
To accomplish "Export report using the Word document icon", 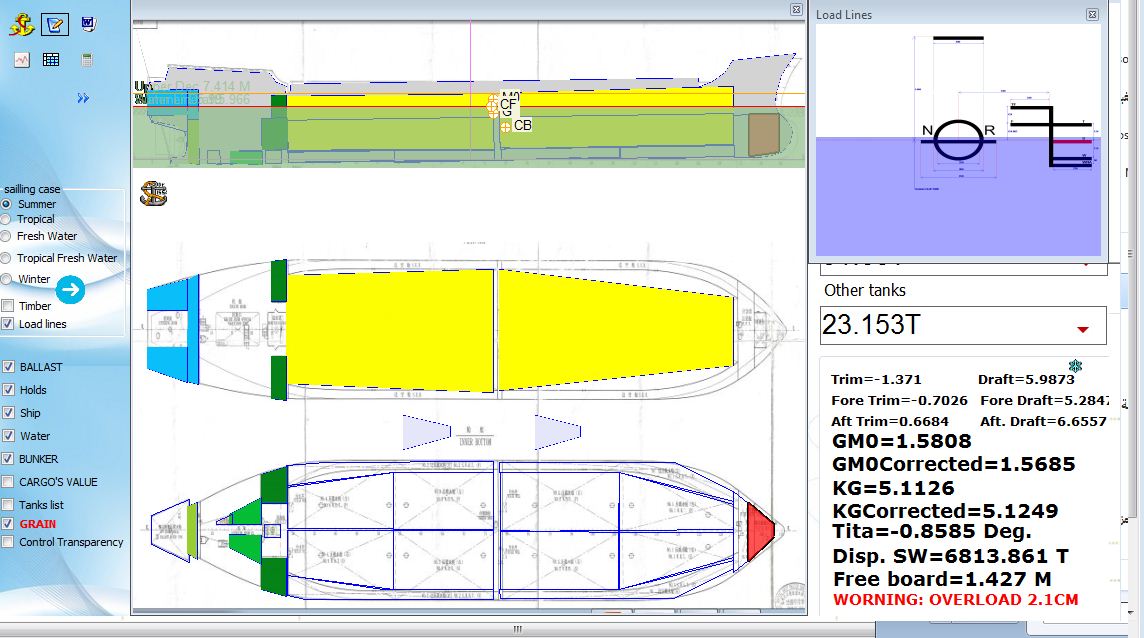I will tap(88, 22).
